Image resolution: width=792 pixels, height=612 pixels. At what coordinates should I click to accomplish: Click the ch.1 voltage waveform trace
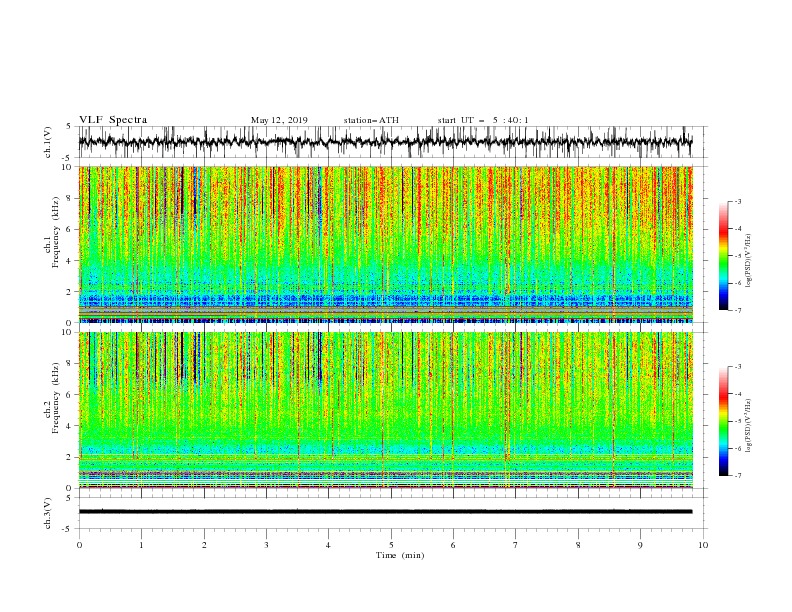(x=385, y=142)
